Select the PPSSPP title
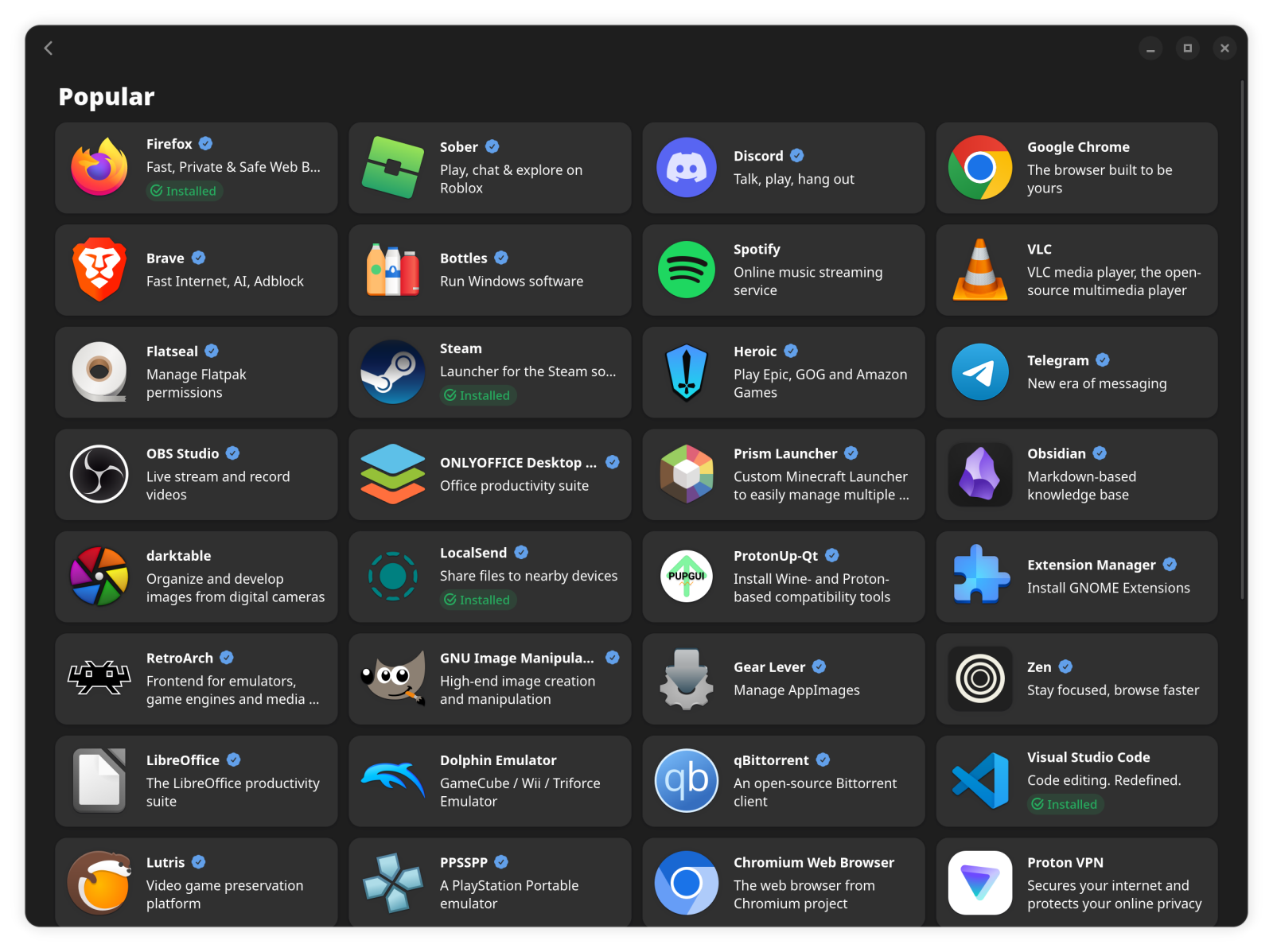Screen dimensions: 1273x952 (x=464, y=863)
